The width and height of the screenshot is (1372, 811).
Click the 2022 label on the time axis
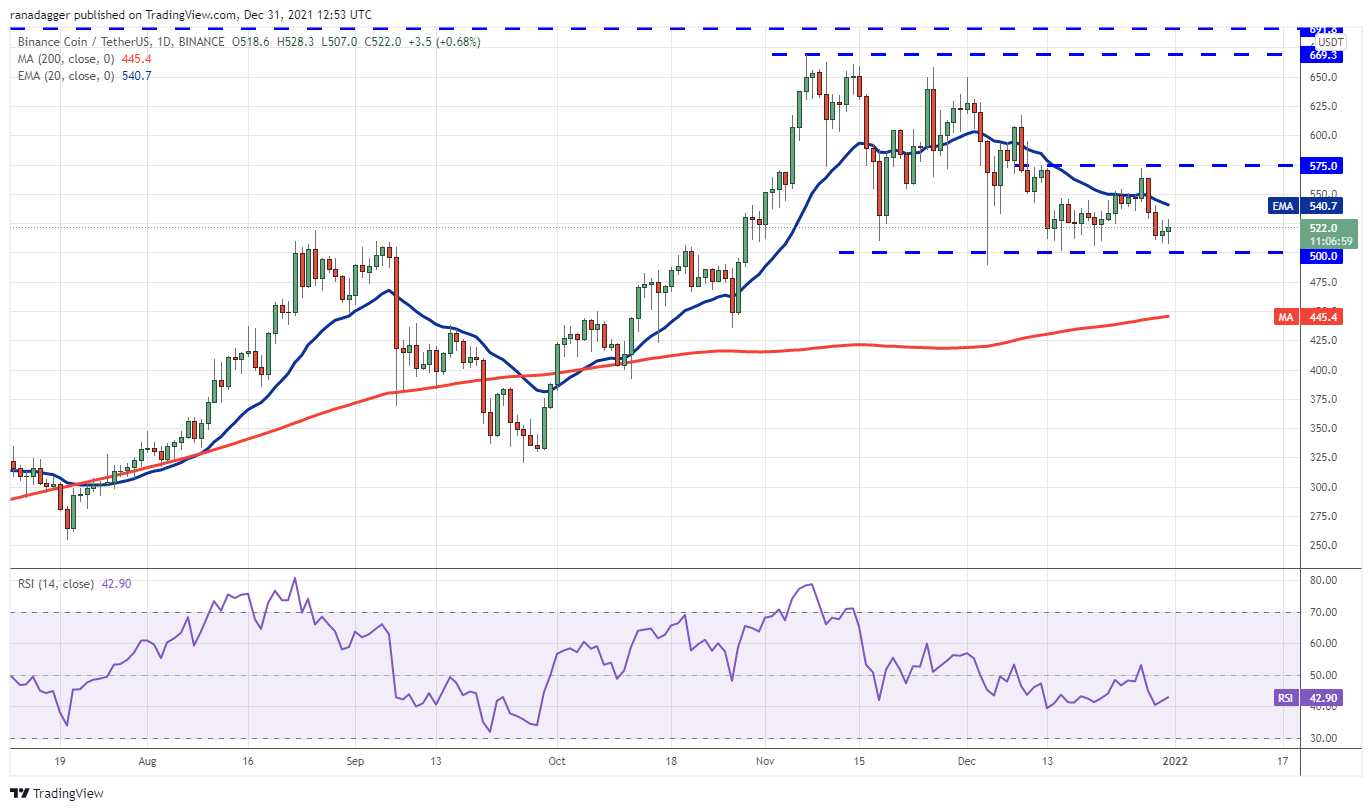click(1176, 761)
